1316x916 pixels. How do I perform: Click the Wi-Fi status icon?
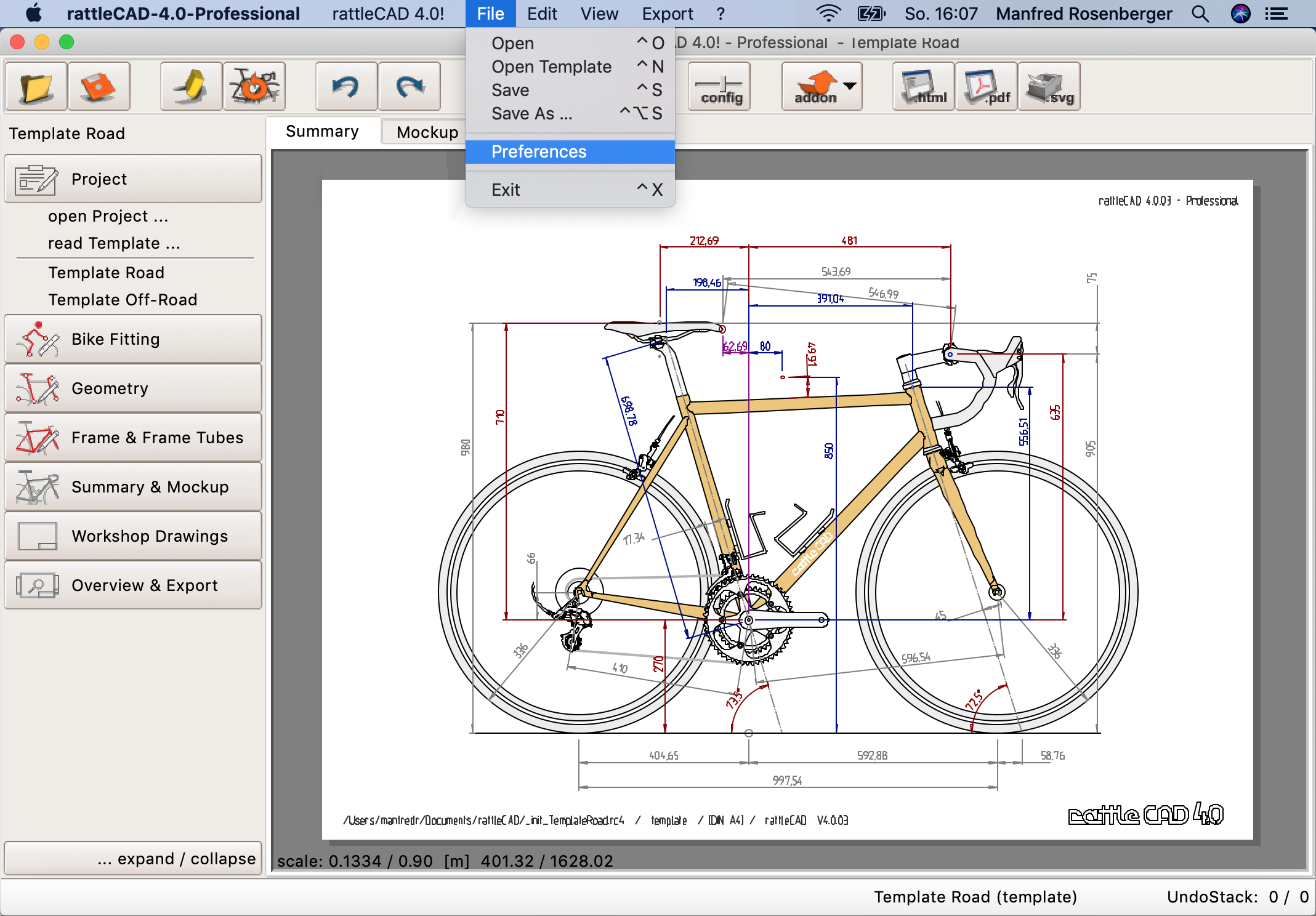coord(828,14)
